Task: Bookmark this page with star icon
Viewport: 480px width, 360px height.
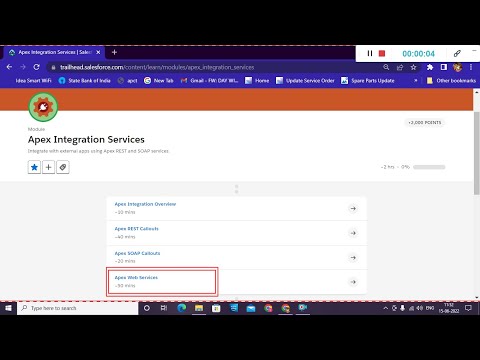Action: point(413,67)
